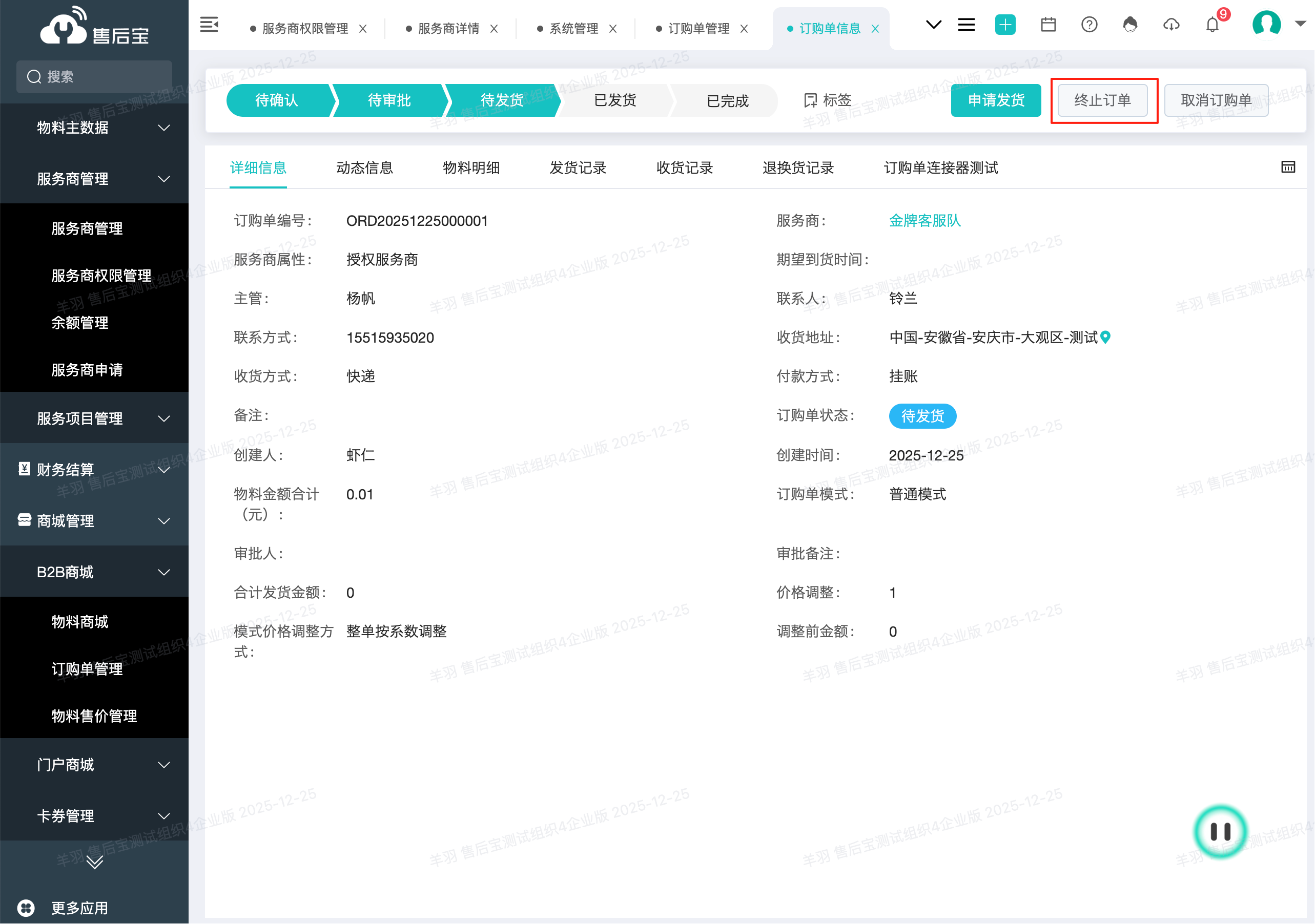This screenshot has height=924, width=1315.
Task: Click the cloud download icon
Action: click(x=1171, y=25)
